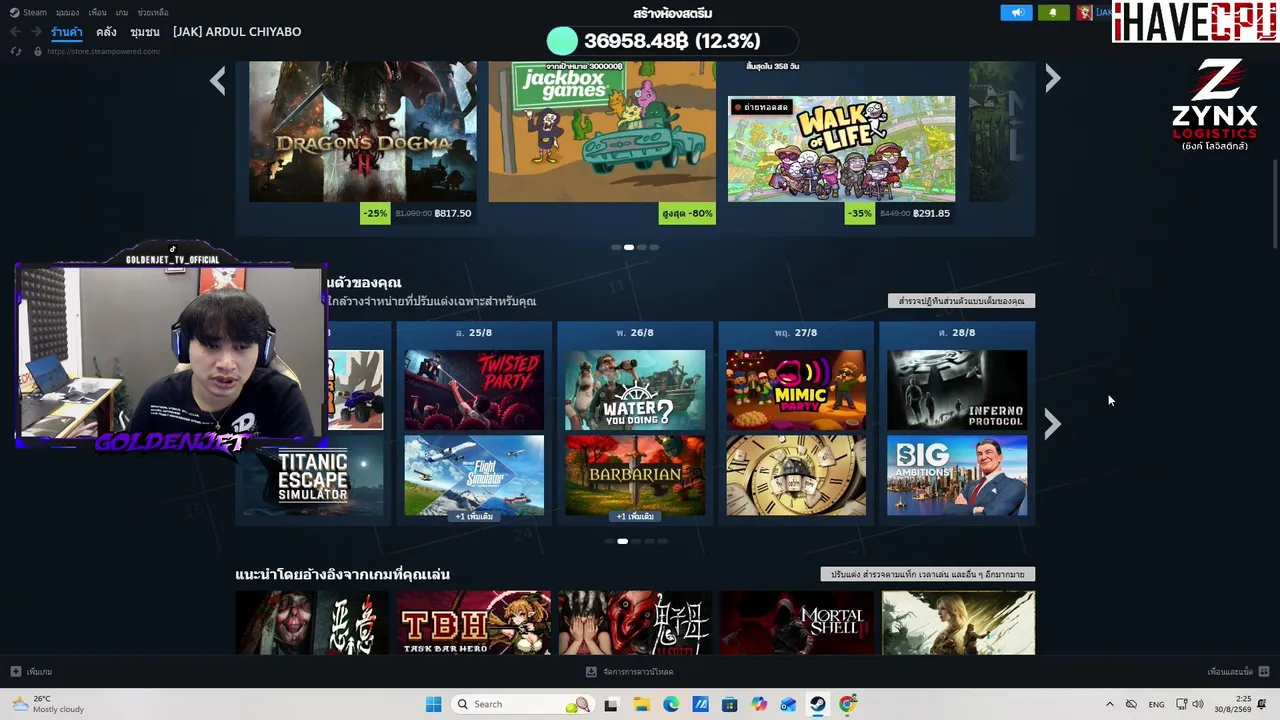Open the [JAK] ARDUL CHIYABO profile tab
Viewport: 1280px width, 720px height.
(x=237, y=32)
